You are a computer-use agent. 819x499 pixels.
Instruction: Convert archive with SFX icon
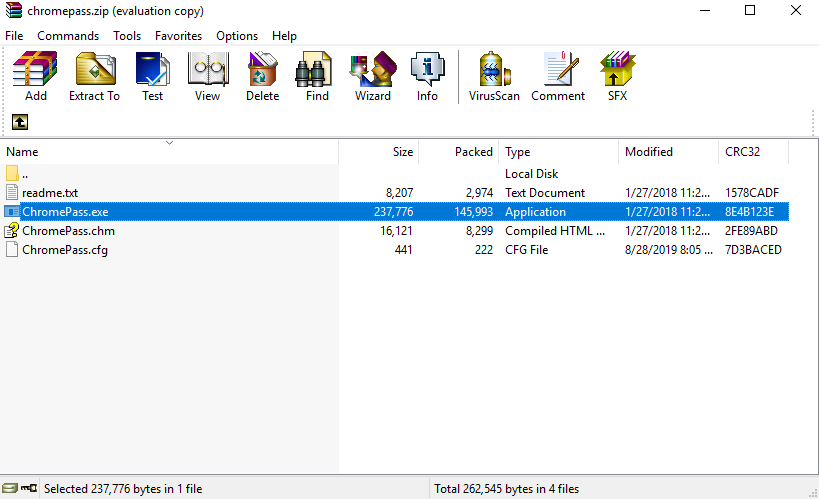617,76
